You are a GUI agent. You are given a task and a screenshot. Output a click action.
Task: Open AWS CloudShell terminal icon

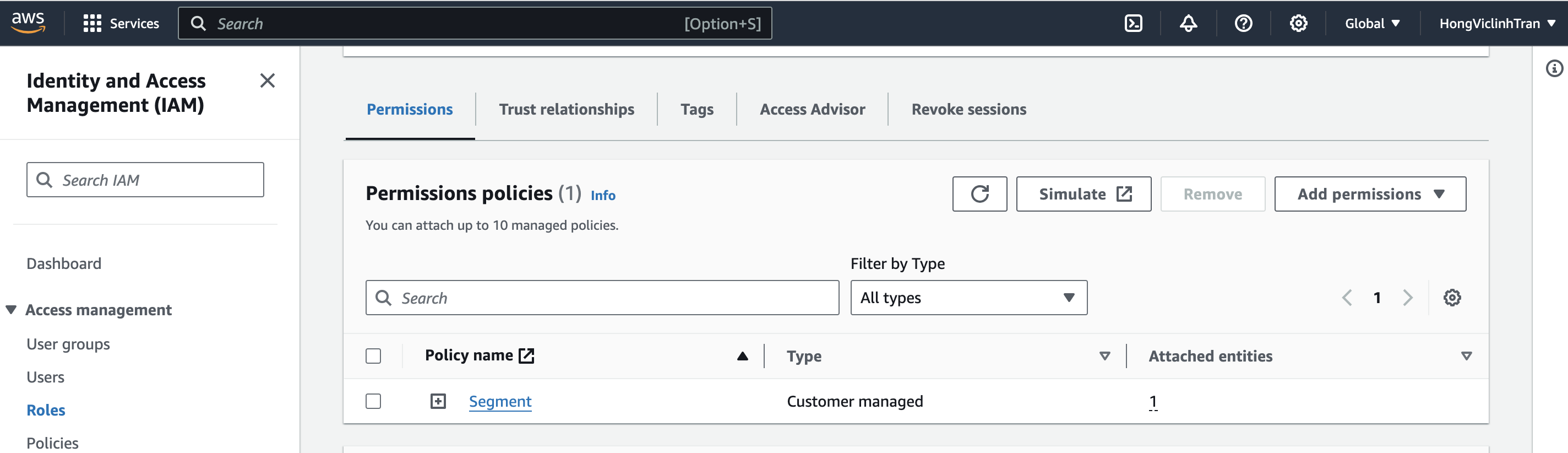[x=1133, y=23]
